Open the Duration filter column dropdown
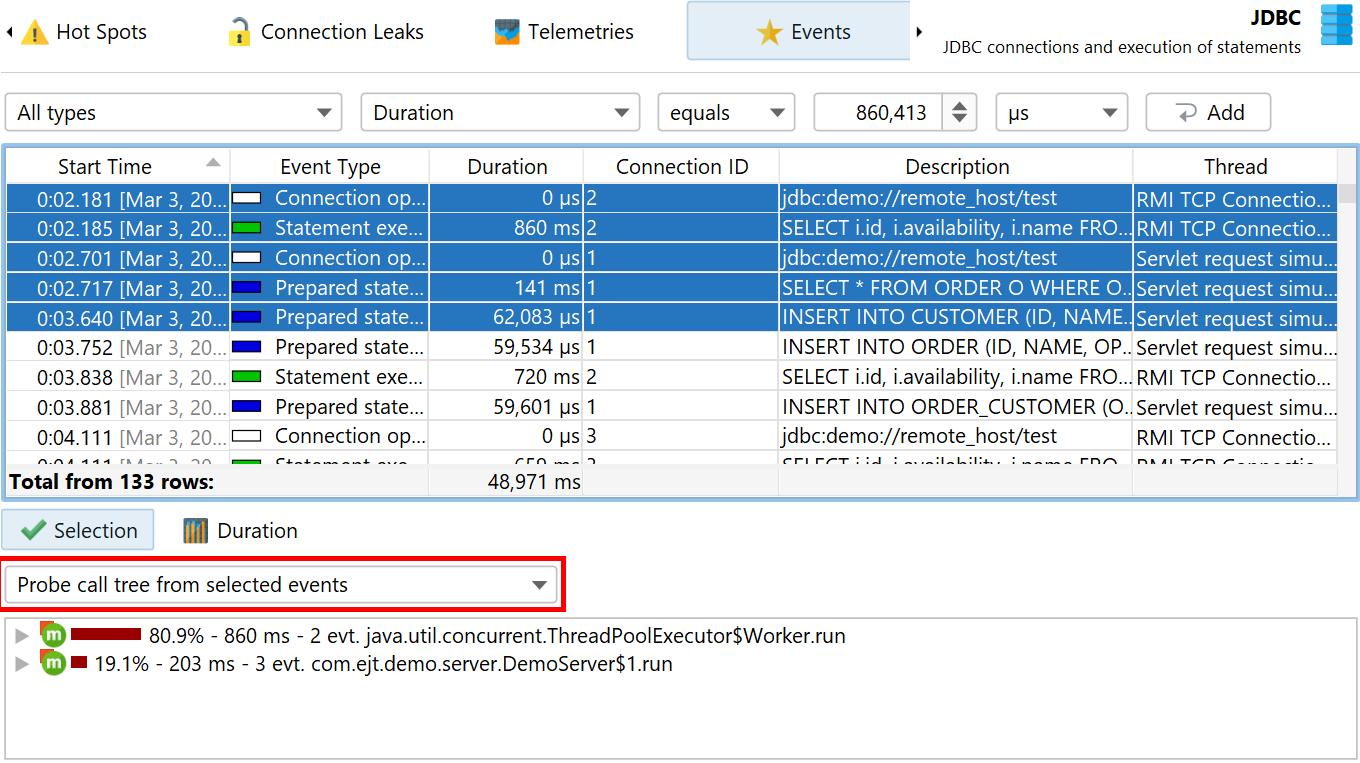The width and height of the screenshot is (1360, 763). [500, 112]
